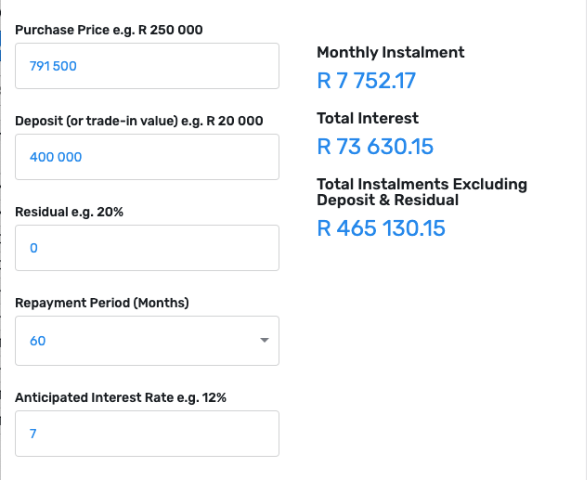
Task: Select the R 73 630.15 interest amount
Action: coord(375,146)
